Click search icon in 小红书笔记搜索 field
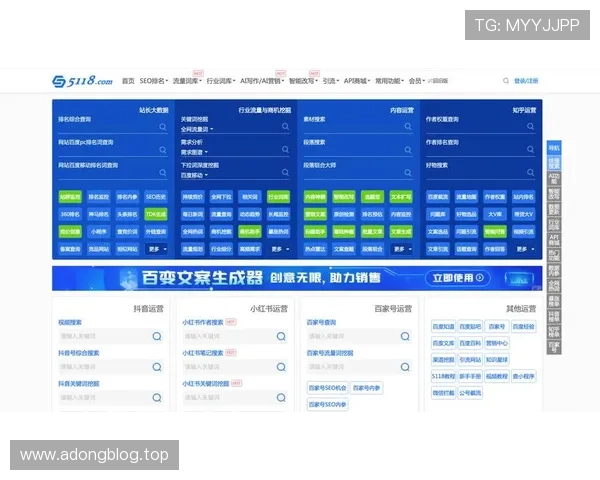The width and height of the screenshot is (600, 480). pyautogui.click(x=281, y=367)
